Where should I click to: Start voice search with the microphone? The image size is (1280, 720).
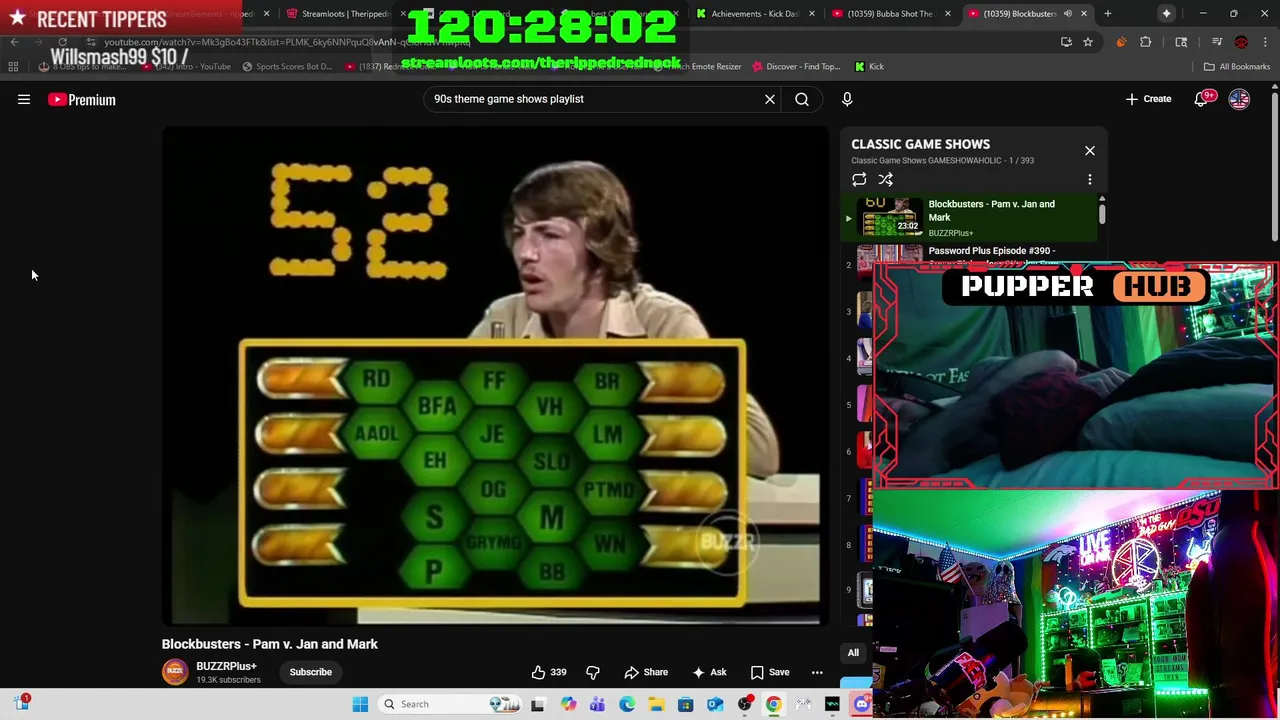847,99
